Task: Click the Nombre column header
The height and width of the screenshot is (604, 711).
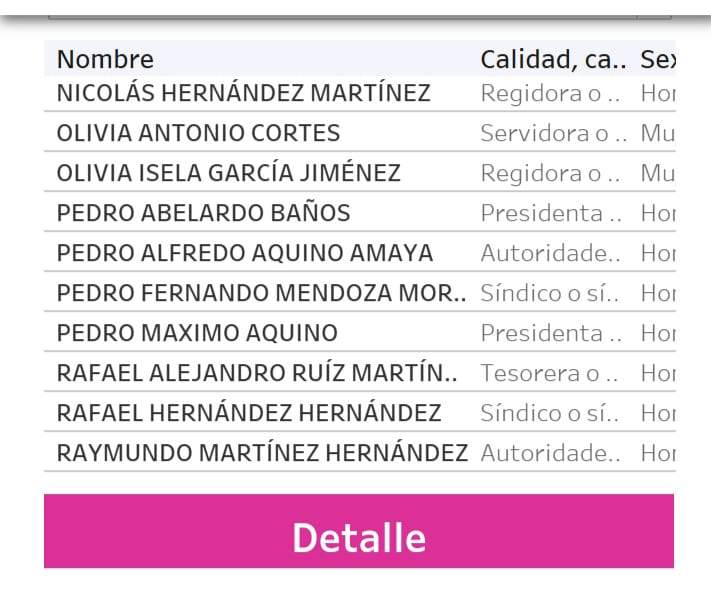Action: 105,60
